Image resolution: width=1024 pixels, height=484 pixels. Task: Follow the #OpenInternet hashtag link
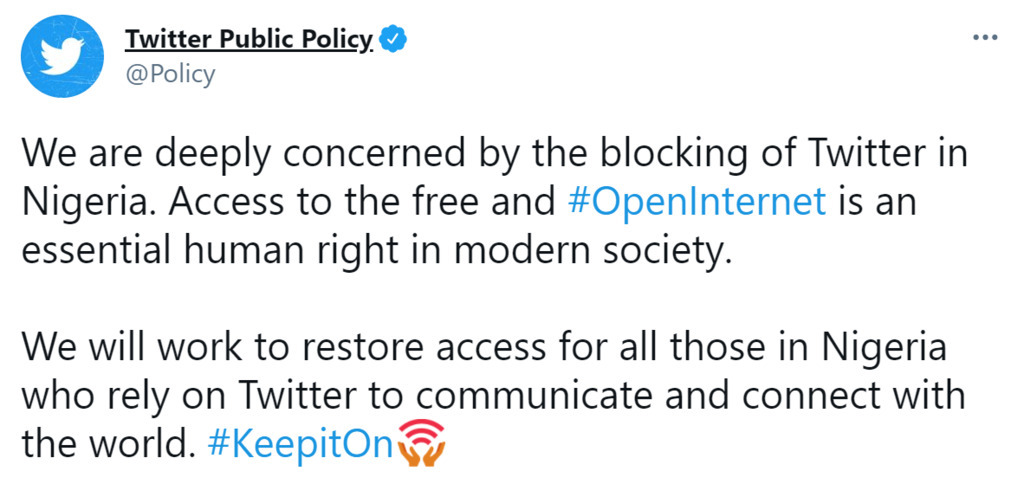point(697,202)
